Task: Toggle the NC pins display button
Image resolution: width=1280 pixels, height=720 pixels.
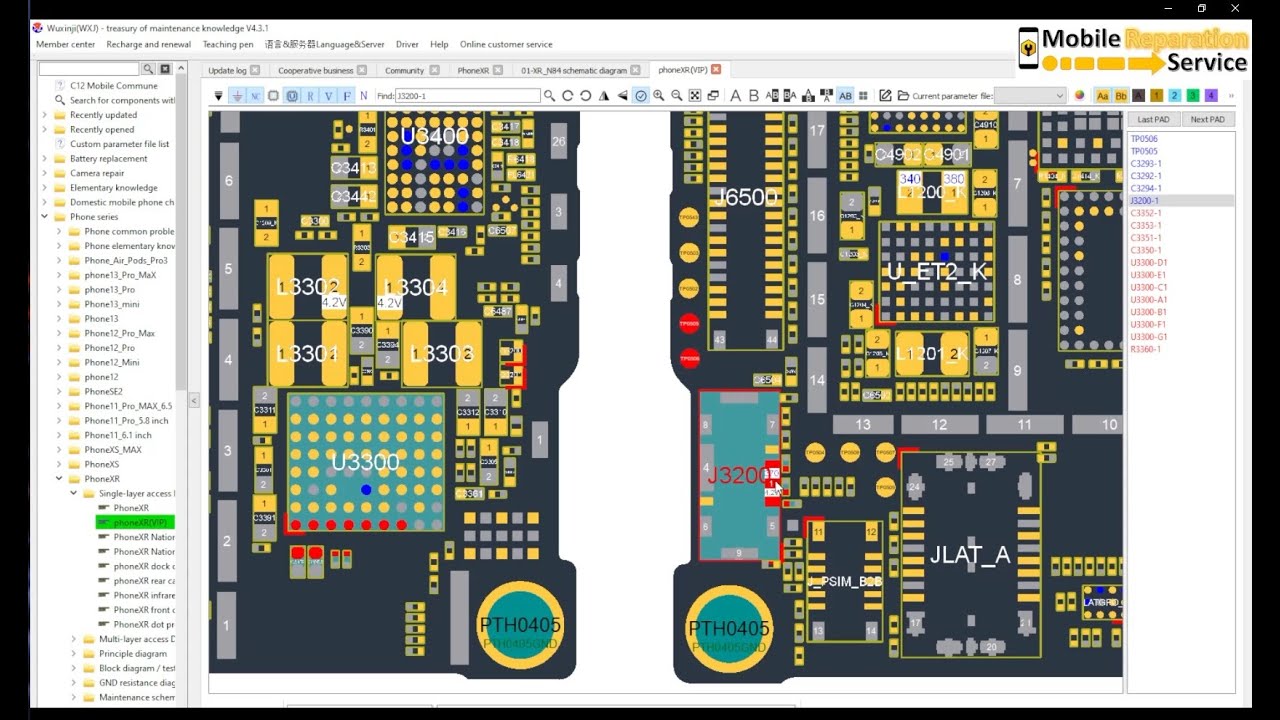Action: 255,96
